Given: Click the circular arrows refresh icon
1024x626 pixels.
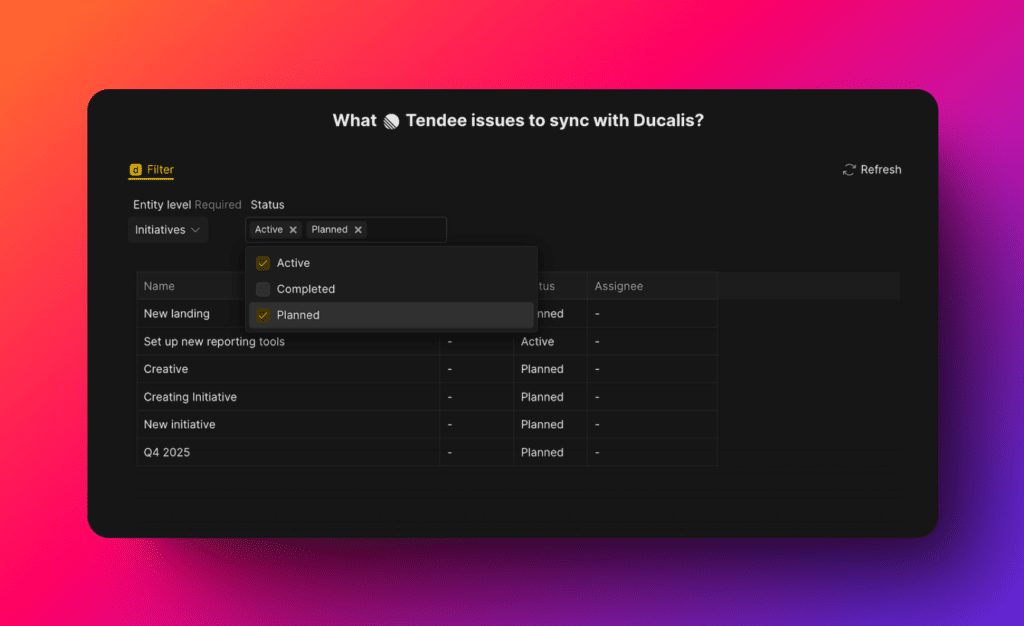Looking at the screenshot, I should [x=849, y=170].
